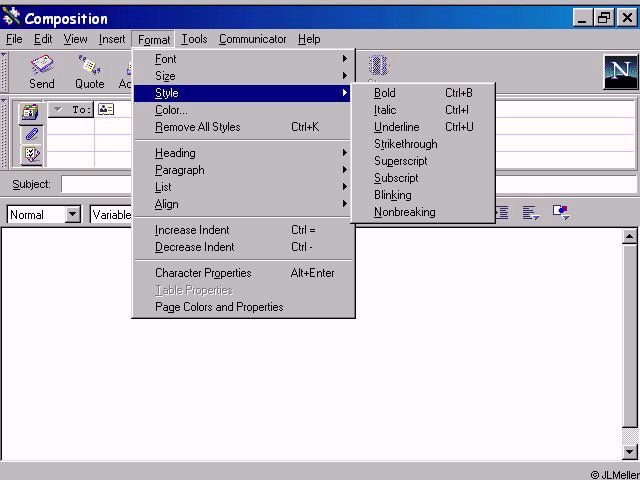Open Page Colors and Properties
Image resolution: width=640 pixels, height=480 pixels.
point(243,307)
